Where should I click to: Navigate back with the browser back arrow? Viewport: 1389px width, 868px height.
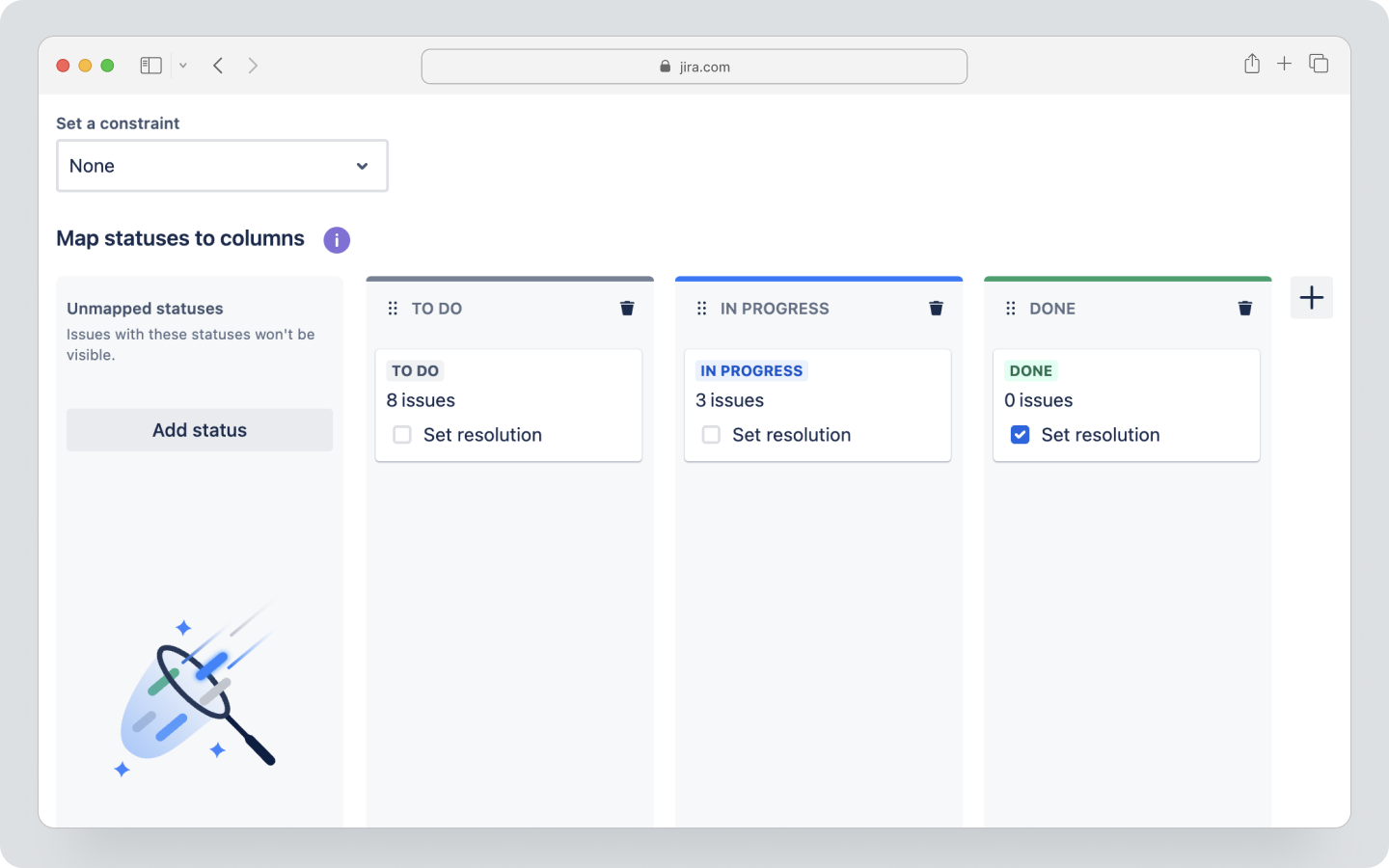click(x=218, y=65)
